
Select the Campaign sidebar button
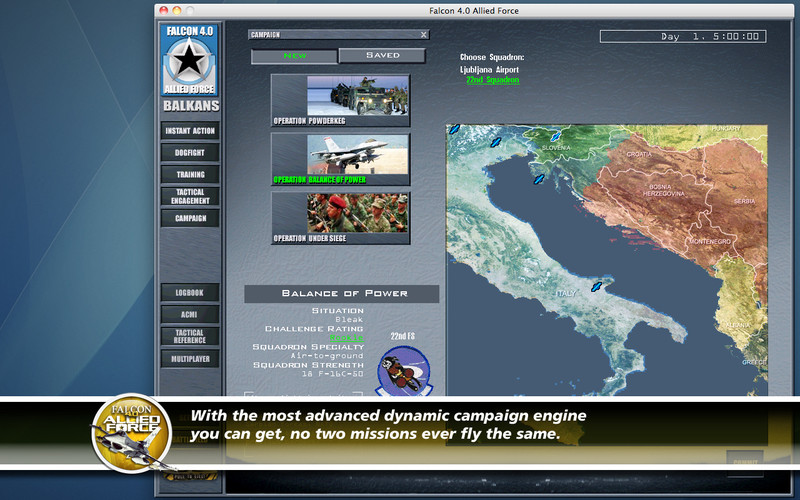tap(190, 218)
